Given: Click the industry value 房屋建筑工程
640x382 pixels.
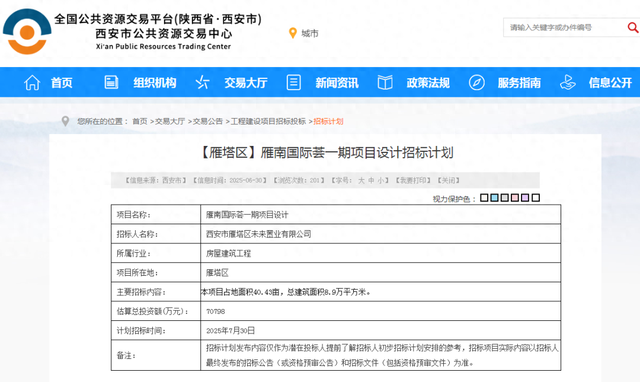Looking at the screenshot, I should [x=228, y=253].
